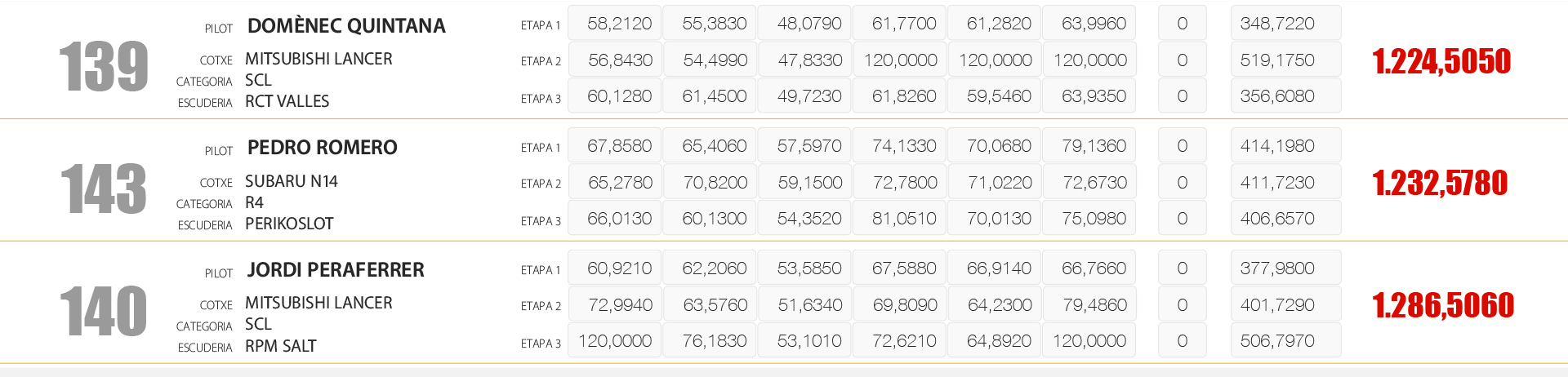Viewport: 1568px width, 377px height.
Task: Click stage total field 519,1750
Action: click(1277, 60)
